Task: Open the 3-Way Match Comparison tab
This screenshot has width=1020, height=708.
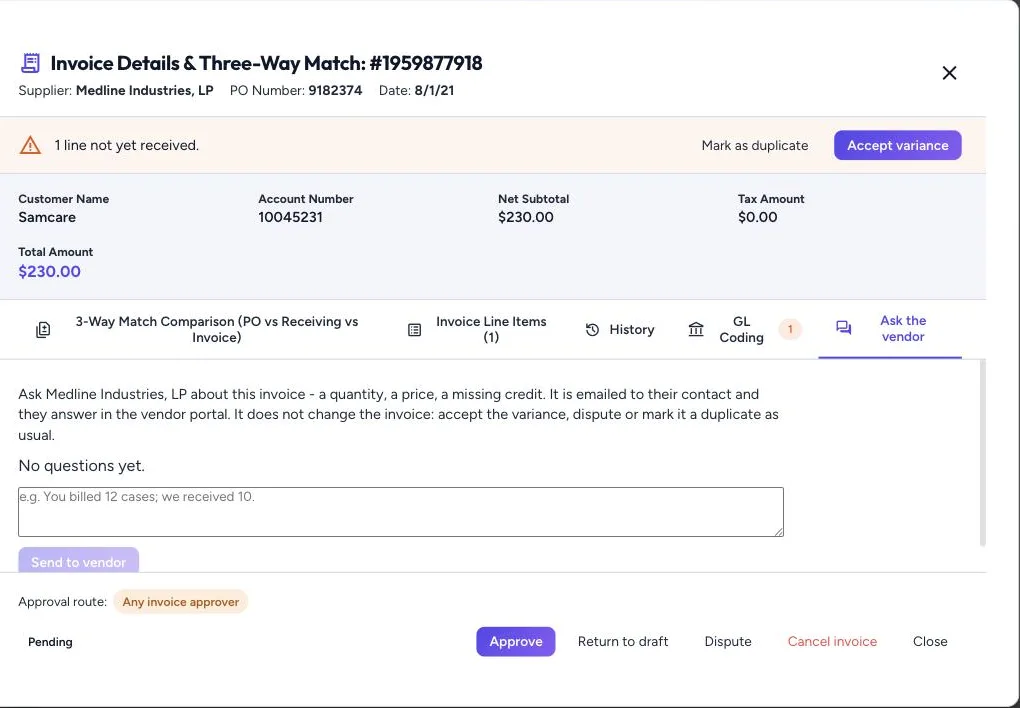Action: pyautogui.click(x=196, y=329)
